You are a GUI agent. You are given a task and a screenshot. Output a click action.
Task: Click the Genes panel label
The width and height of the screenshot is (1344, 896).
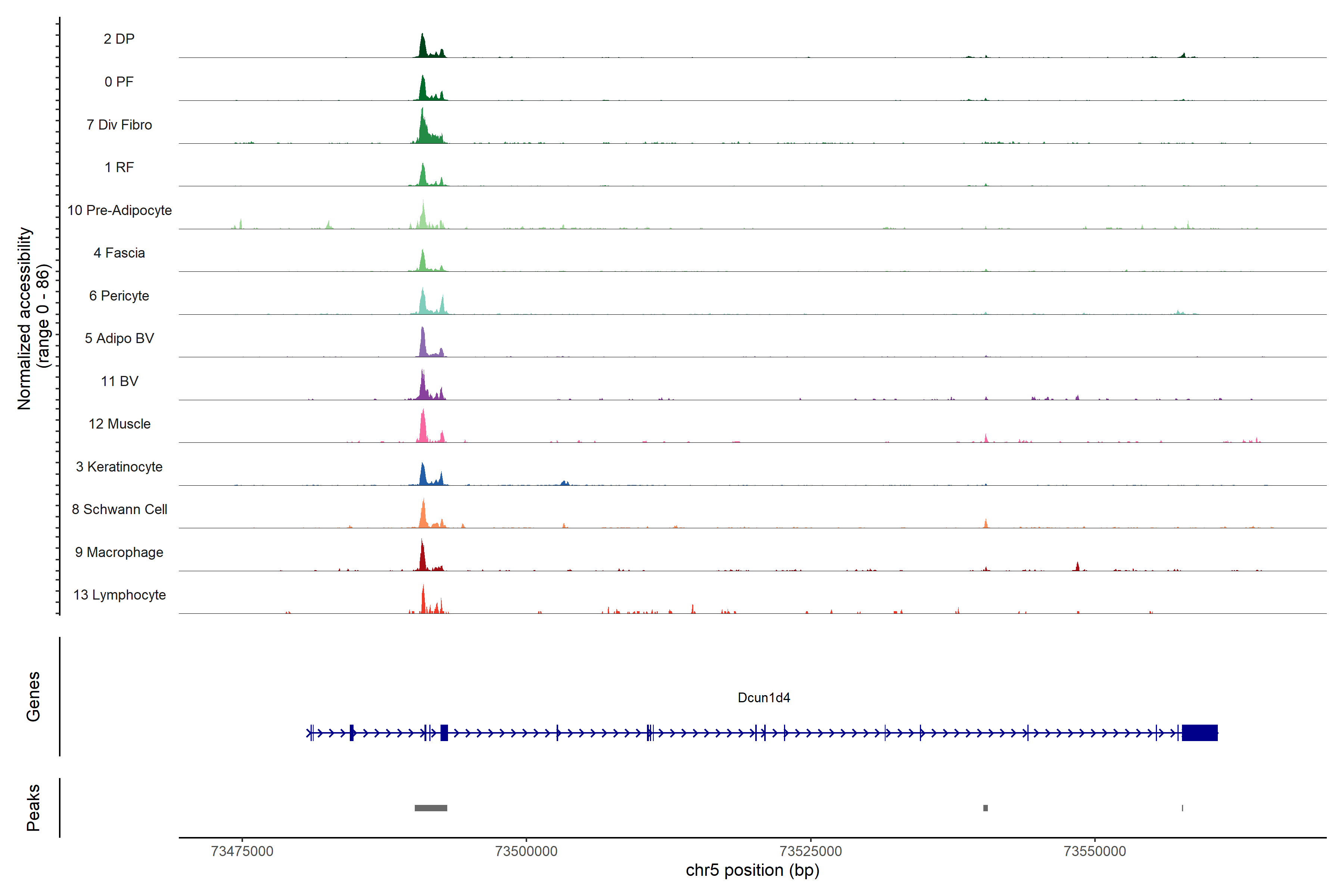[x=33, y=697]
